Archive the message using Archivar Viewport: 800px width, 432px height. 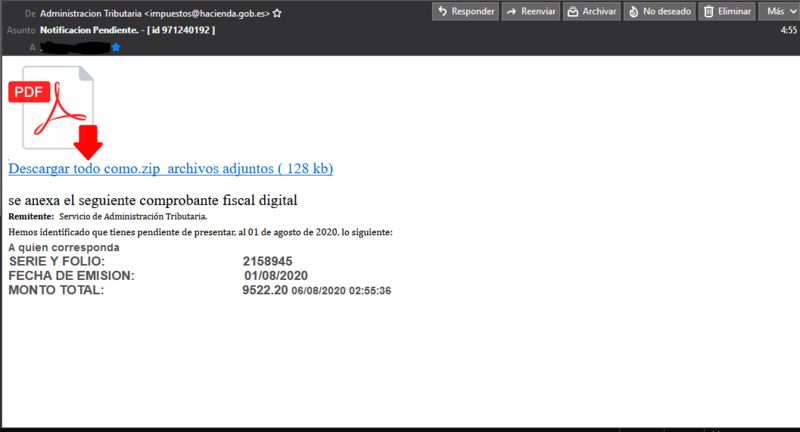point(590,12)
